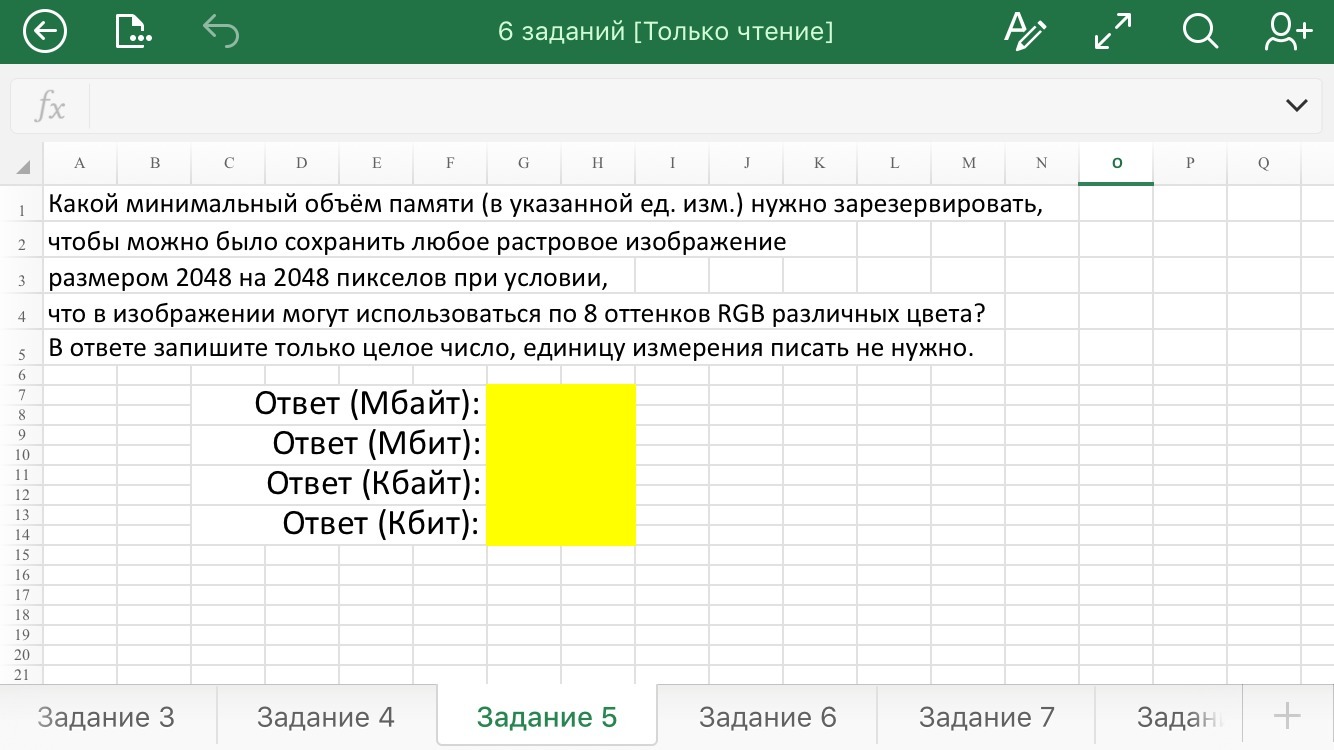Open the Задание 6 sheet tab
The image size is (1334, 750).
767,717
